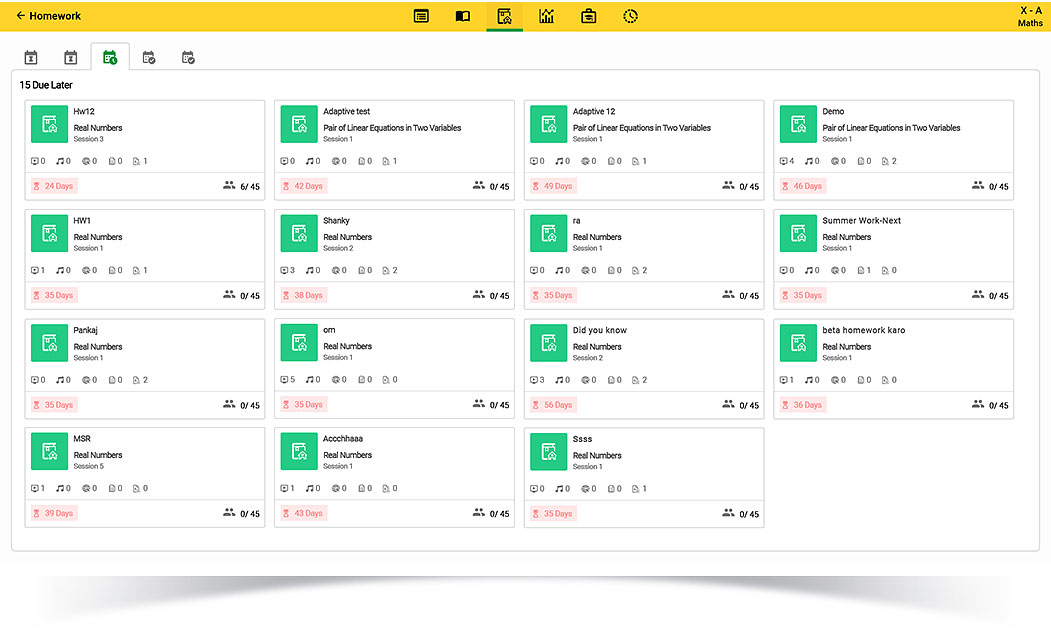This screenshot has width=1051, height=628.
Task: Select the green Due Later calendar tab
Action: click(110, 58)
